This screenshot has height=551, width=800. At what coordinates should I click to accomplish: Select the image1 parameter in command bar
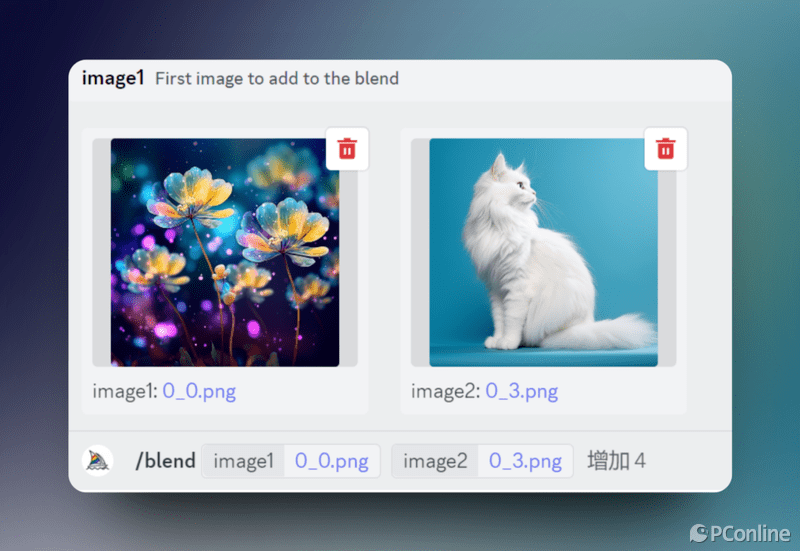[243, 461]
